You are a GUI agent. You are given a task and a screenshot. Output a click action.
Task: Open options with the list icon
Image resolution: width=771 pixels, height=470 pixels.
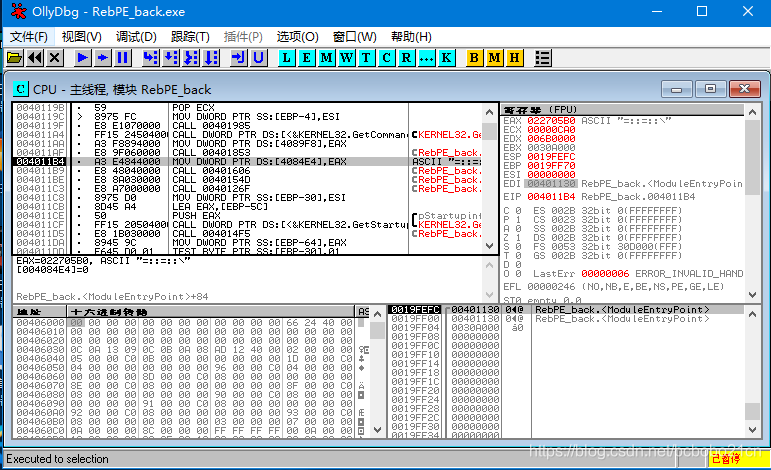542,58
